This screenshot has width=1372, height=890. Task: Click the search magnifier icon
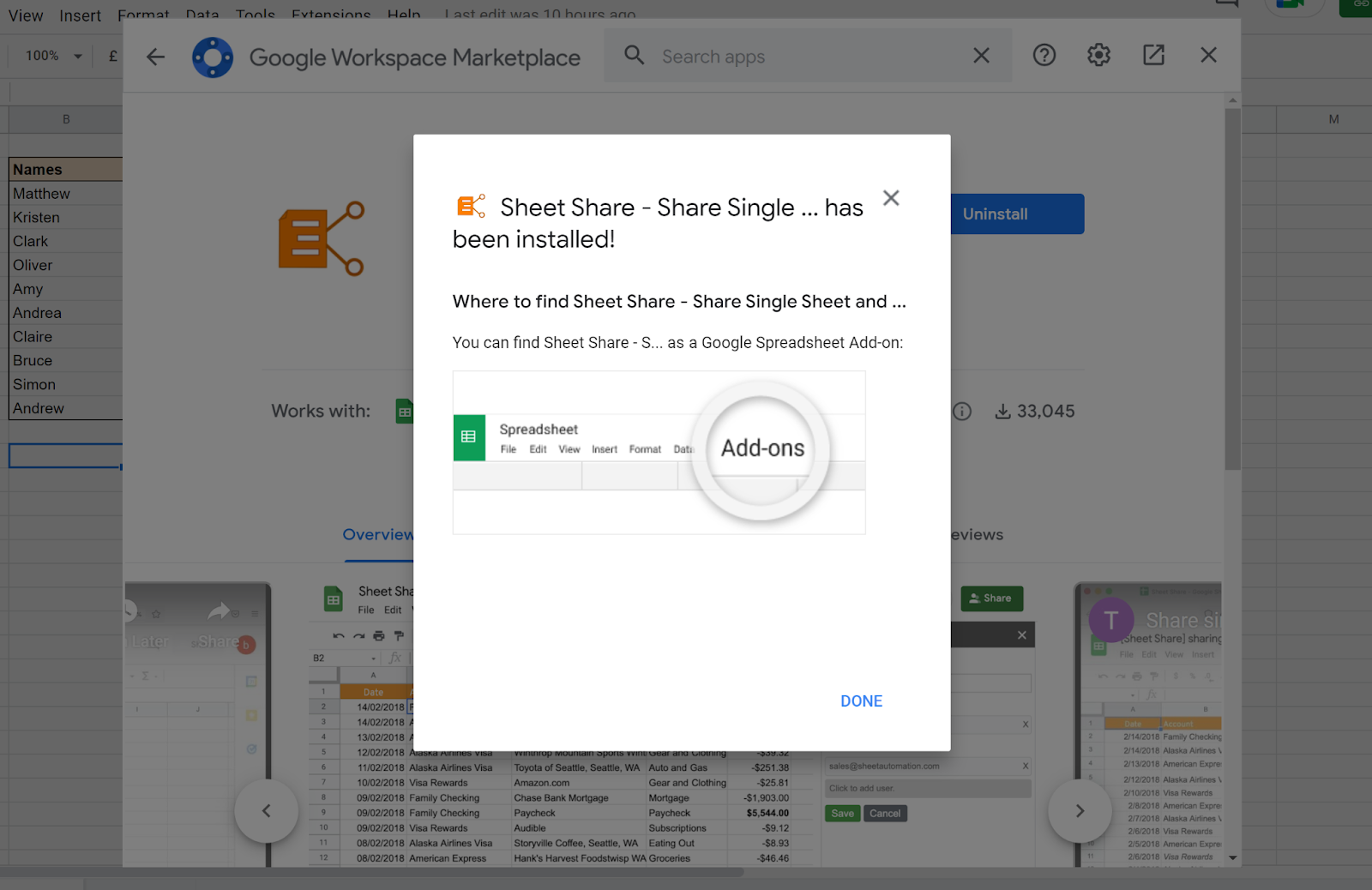click(634, 56)
